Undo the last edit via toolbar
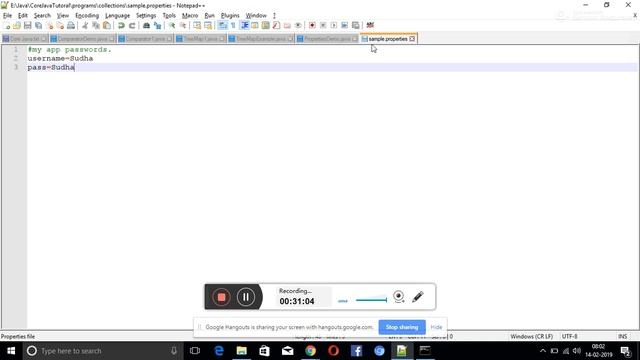This screenshot has width=640, height=360. pos(121,25)
